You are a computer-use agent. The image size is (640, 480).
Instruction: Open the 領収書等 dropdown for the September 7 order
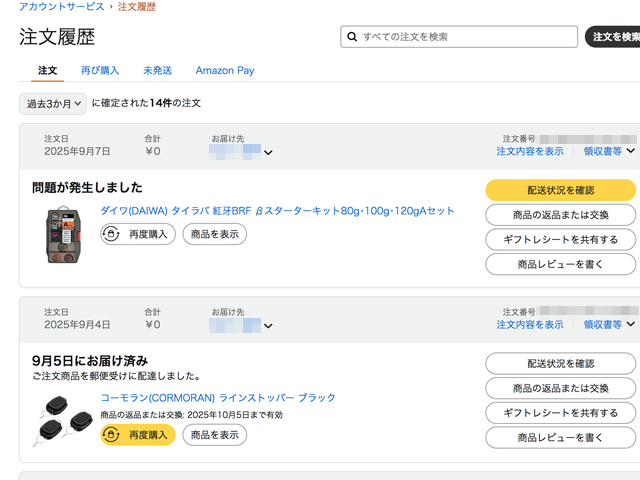[609, 151]
